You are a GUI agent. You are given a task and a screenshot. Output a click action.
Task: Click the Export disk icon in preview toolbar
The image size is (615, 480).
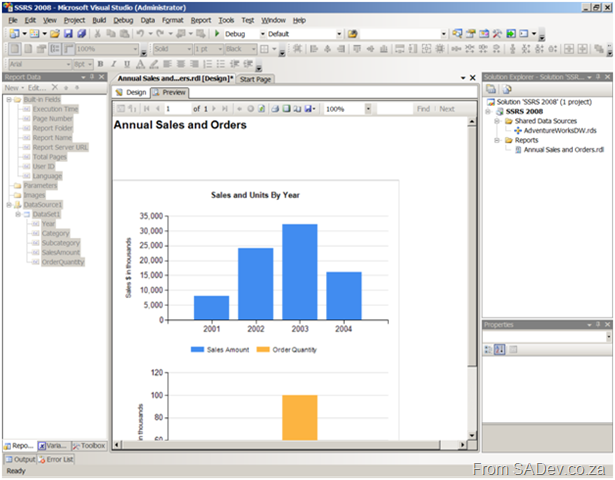point(308,109)
